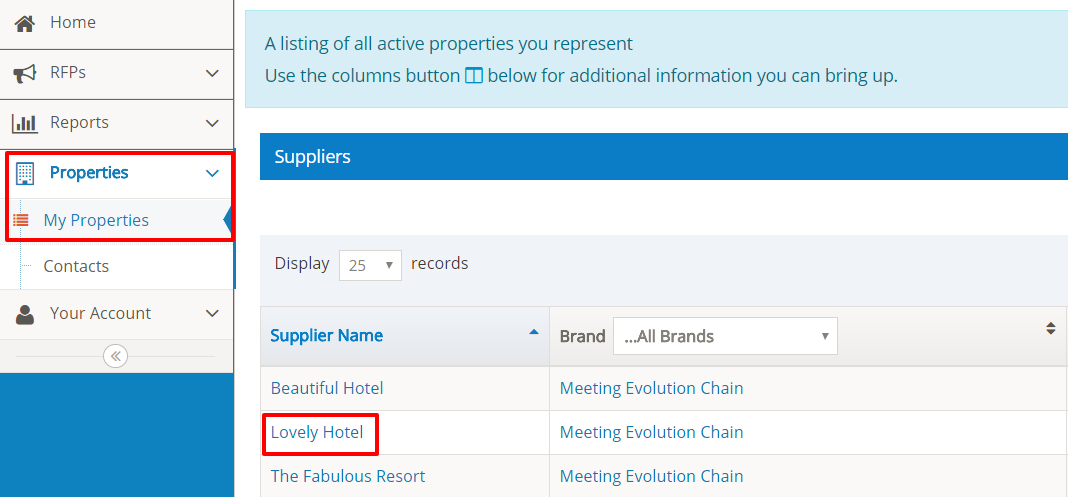Open the Display records count dropdown

[370, 265]
